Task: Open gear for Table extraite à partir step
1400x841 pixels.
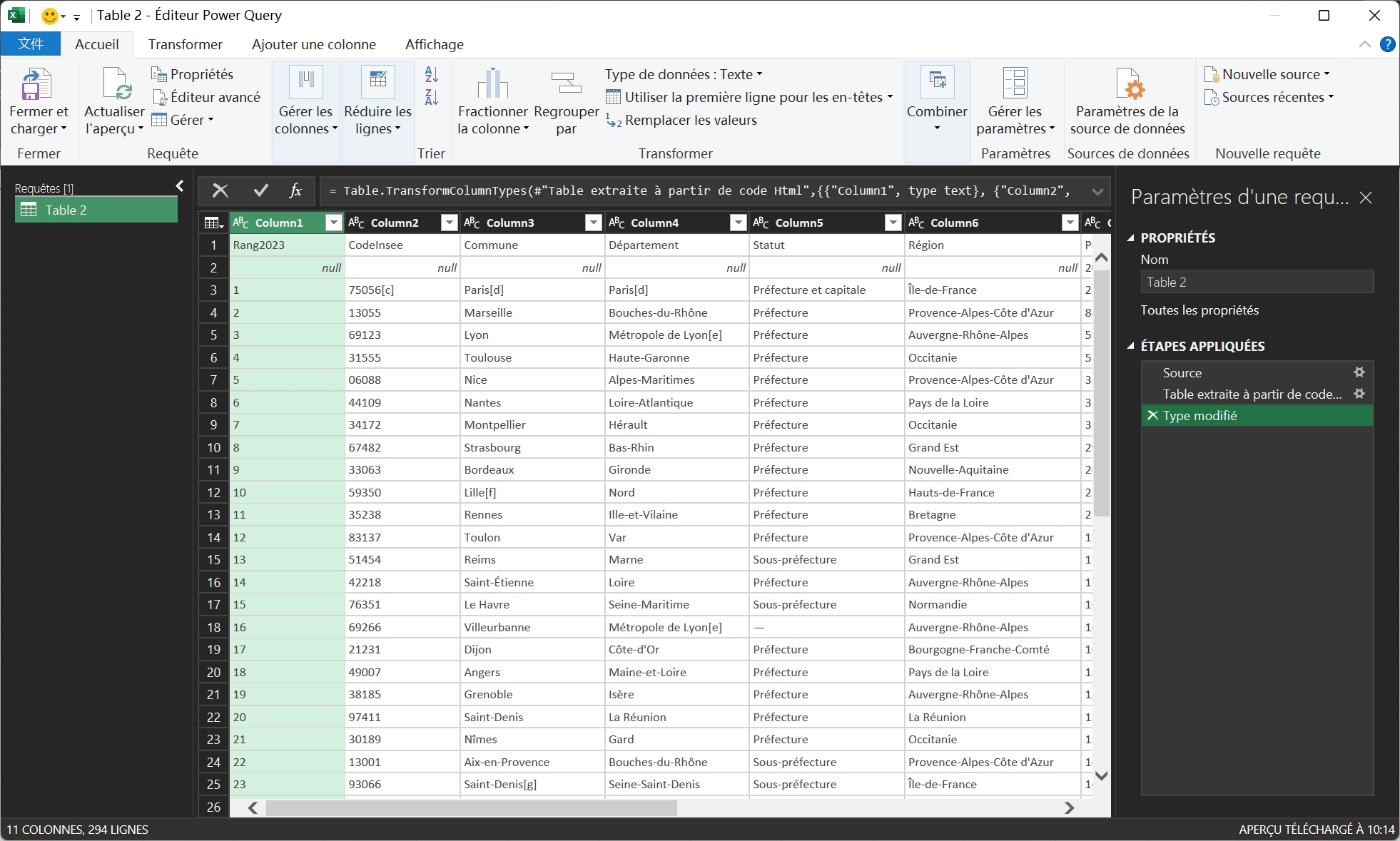Action: click(1359, 394)
